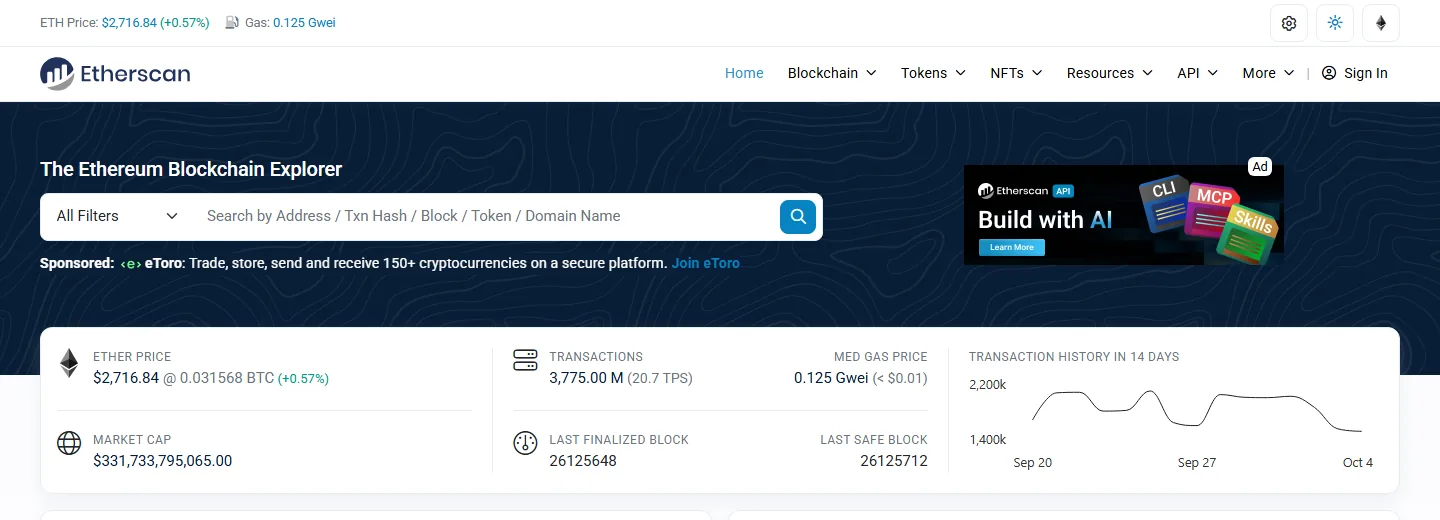Click the (20.7 TPS) text
Viewport: 1440px width, 520px height.
point(660,378)
